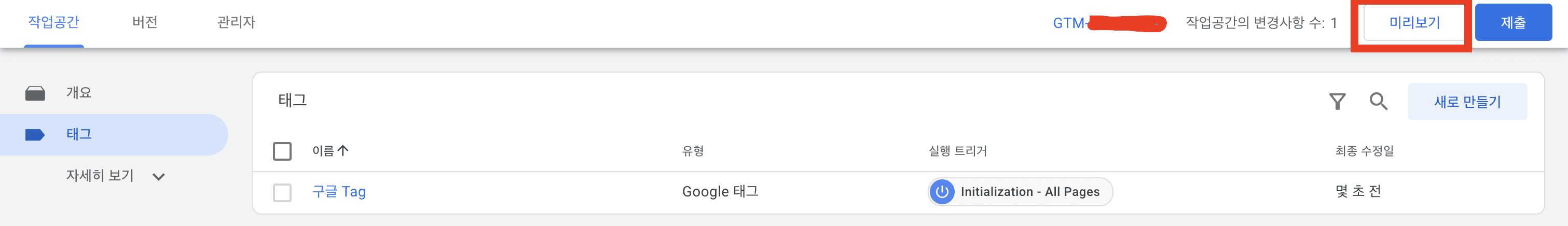The image size is (1568, 226).
Task: Click the Initialization - All Pages trigger chip
Action: 1020,192
